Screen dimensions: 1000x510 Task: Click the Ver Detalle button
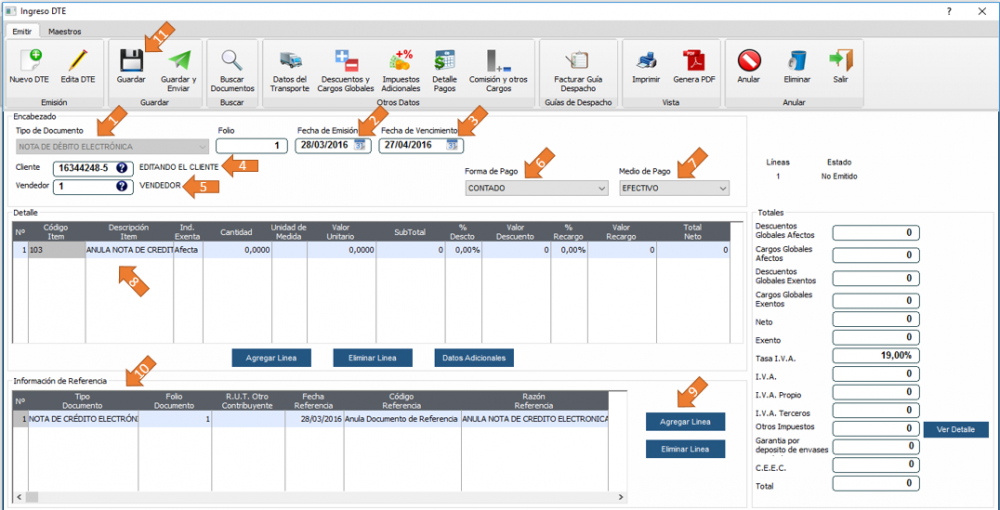pyautogui.click(x=955, y=430)
